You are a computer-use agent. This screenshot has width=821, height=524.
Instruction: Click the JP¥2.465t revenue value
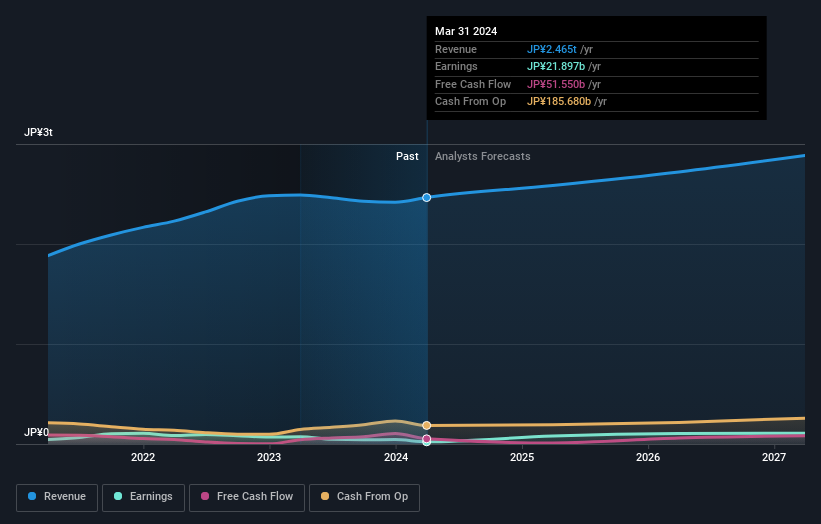[x=552, y=49]
